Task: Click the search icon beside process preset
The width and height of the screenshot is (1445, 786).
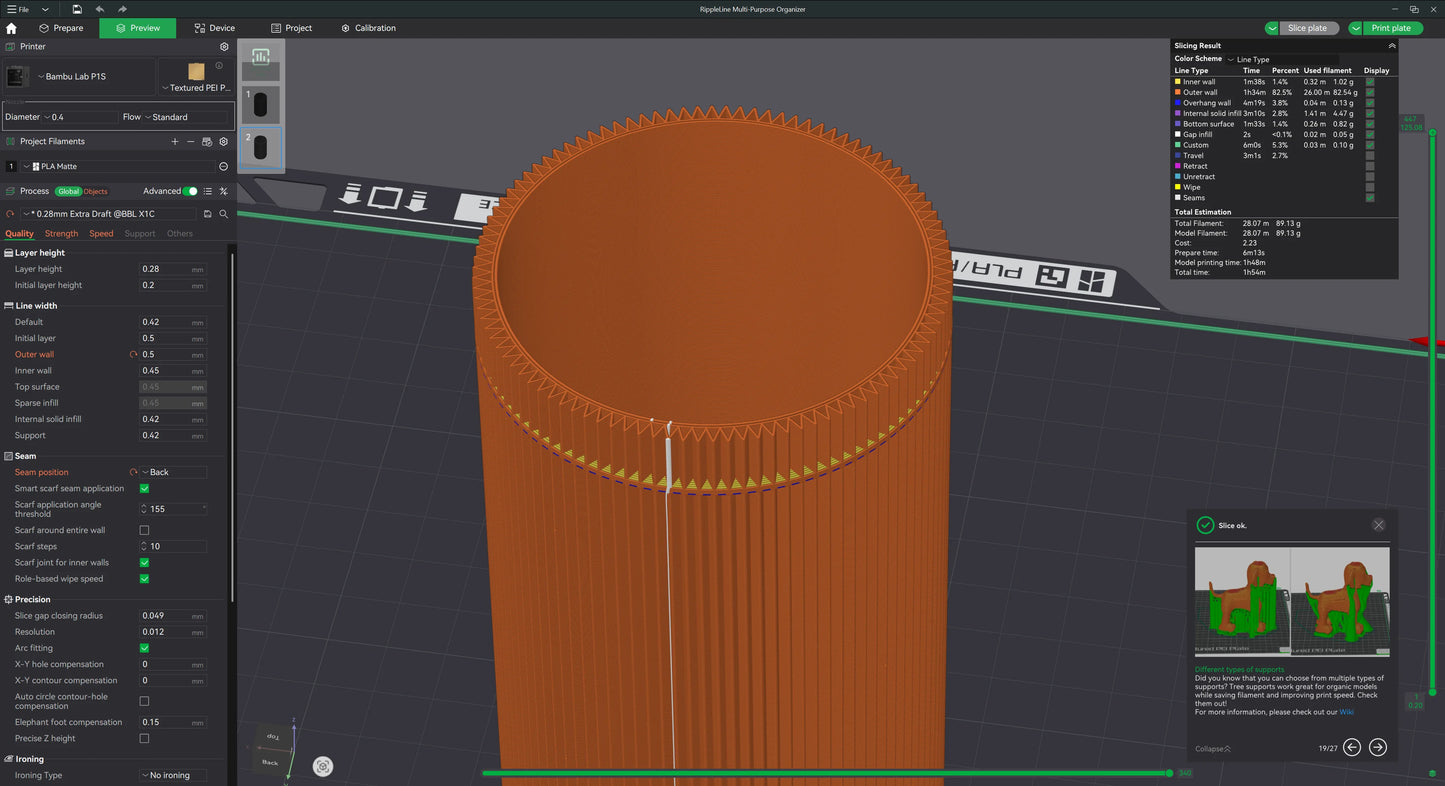Action: pyautogui.click(x=224, y=214)
